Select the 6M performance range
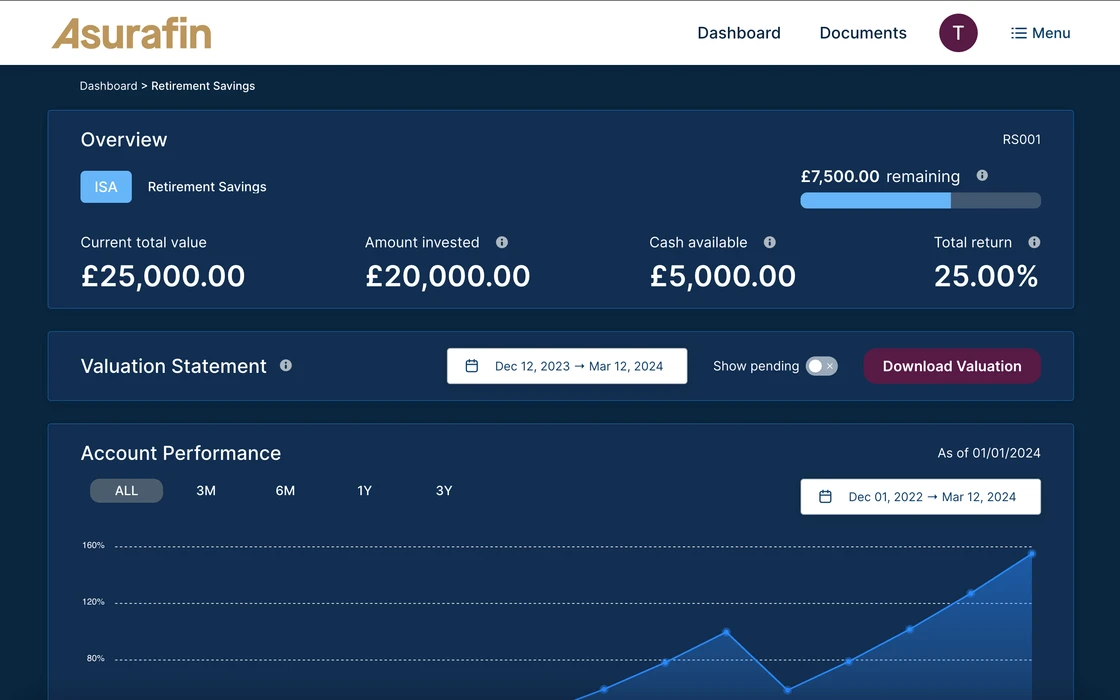This screenshot has height=700, width=1120. pyautogui.click(x=285, y=491)
